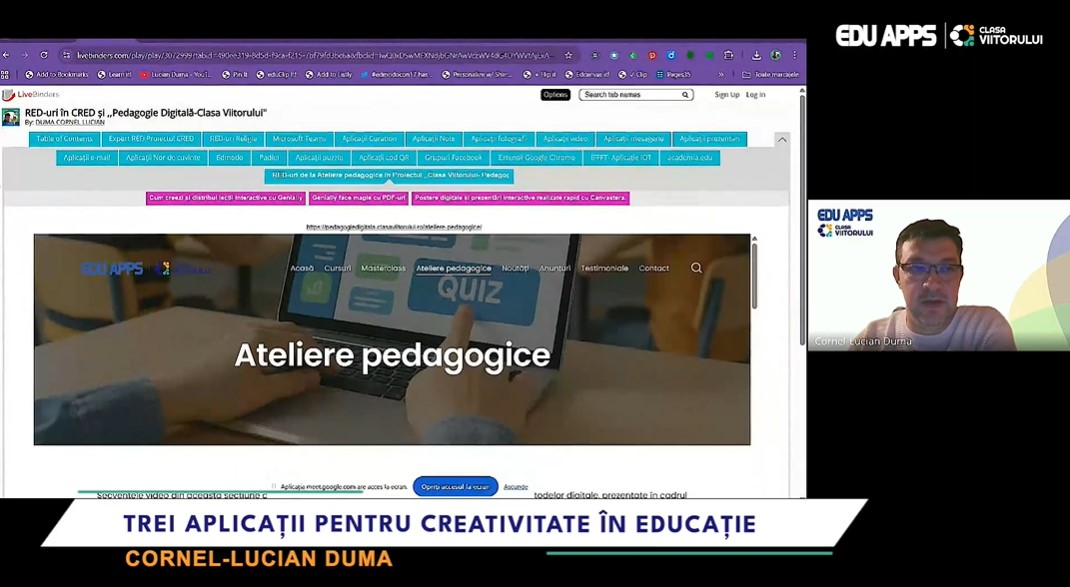1070x587 pixels.
Task: Click the search magnifier in tab search box
Action: 685,95
